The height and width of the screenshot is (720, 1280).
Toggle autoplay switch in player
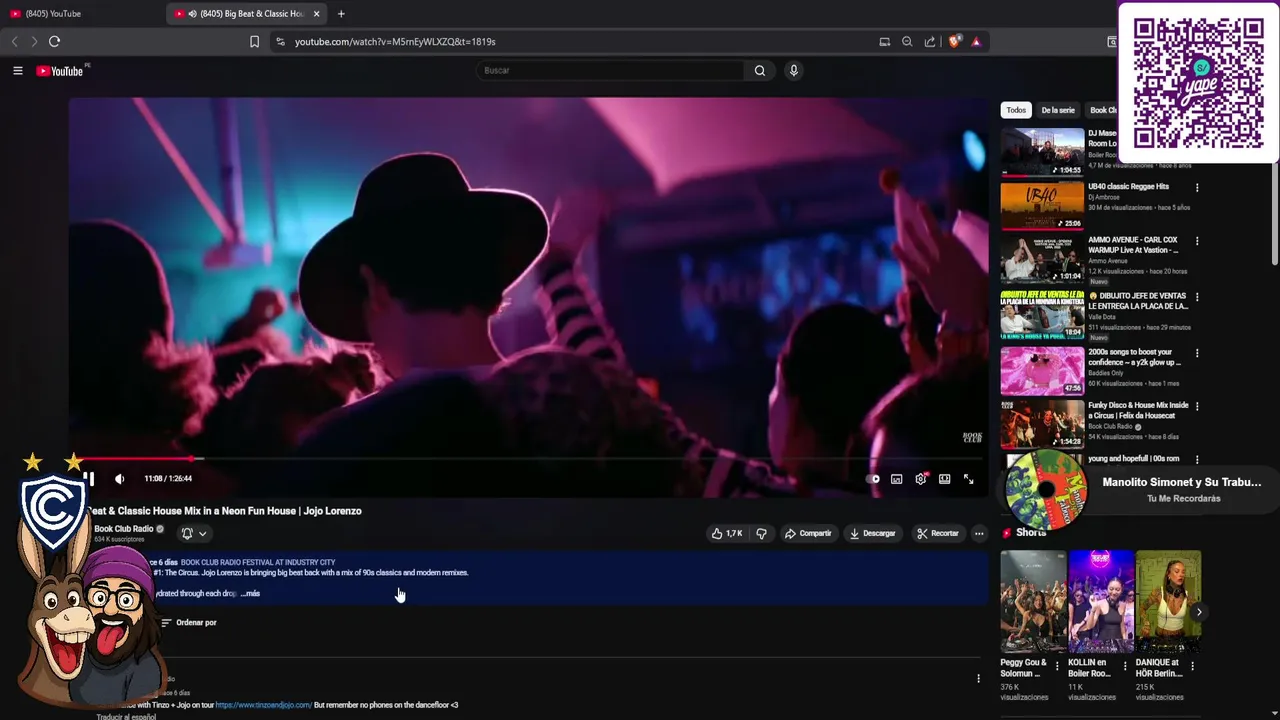(x=873, y=479)
